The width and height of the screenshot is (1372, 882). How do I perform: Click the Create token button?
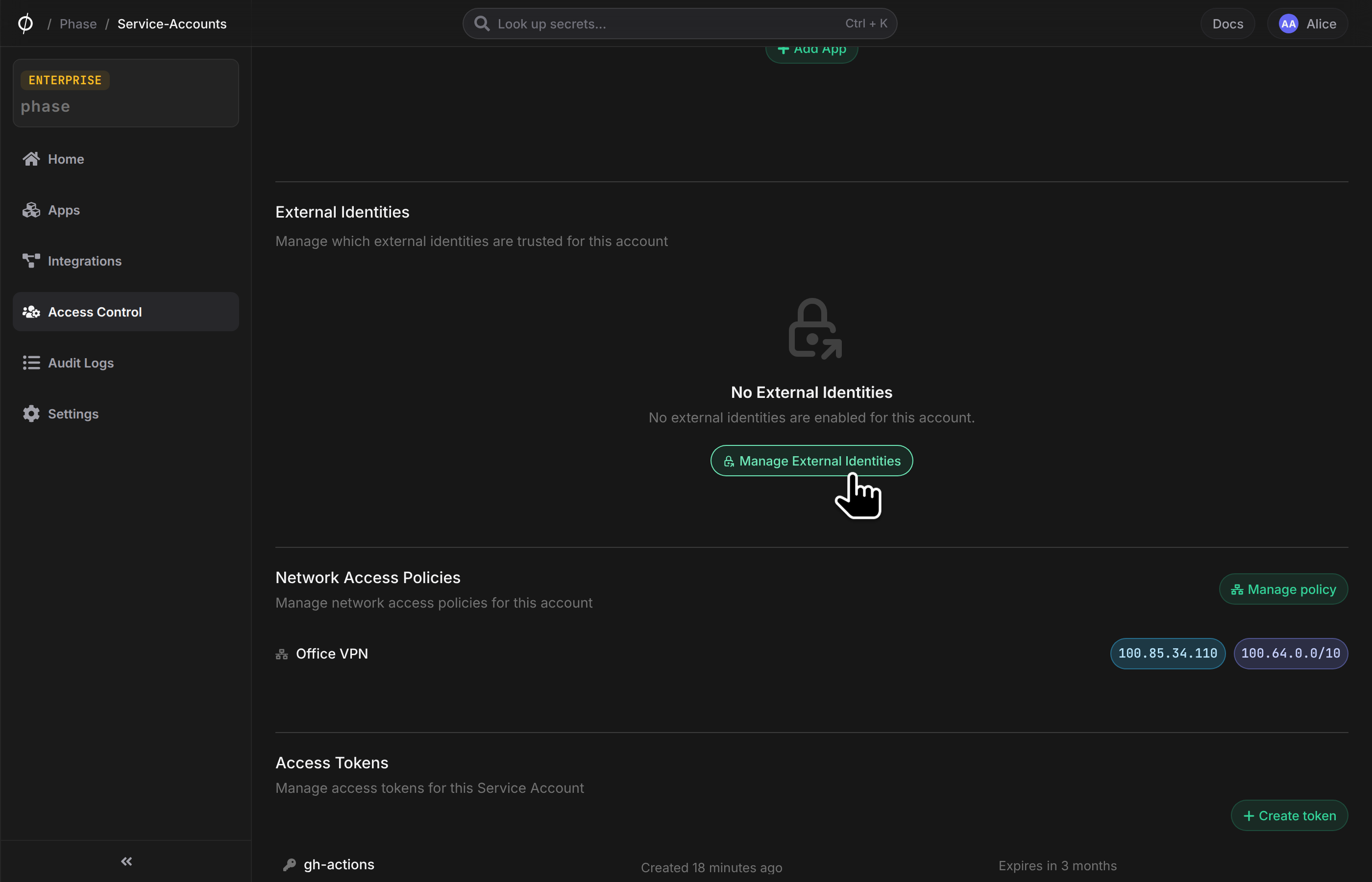tap(1289, 815)
